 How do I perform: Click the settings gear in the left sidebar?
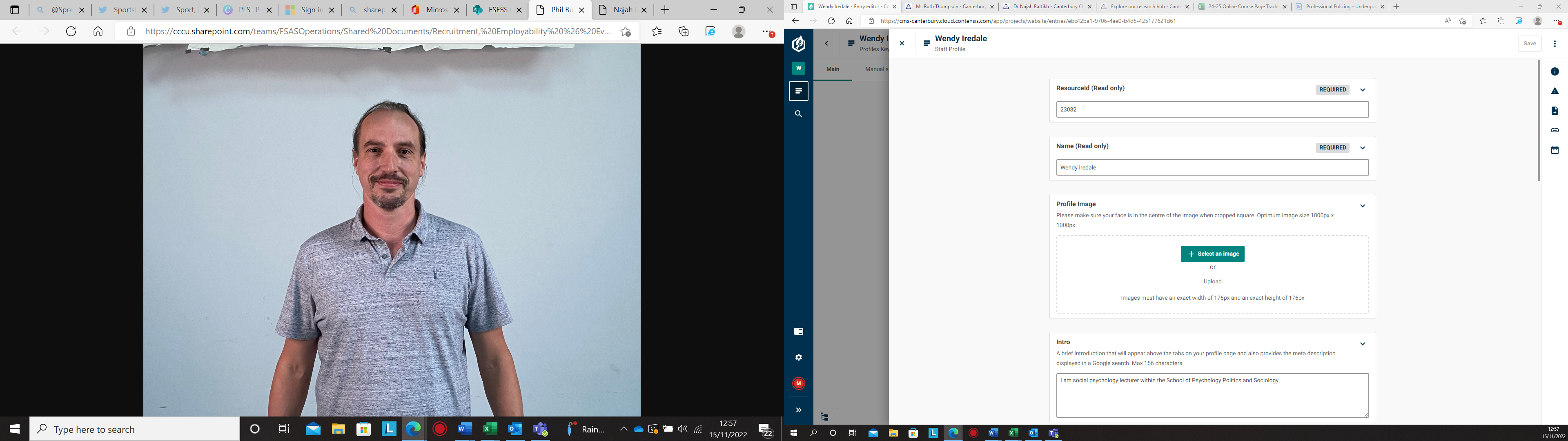tap(798, 358)
